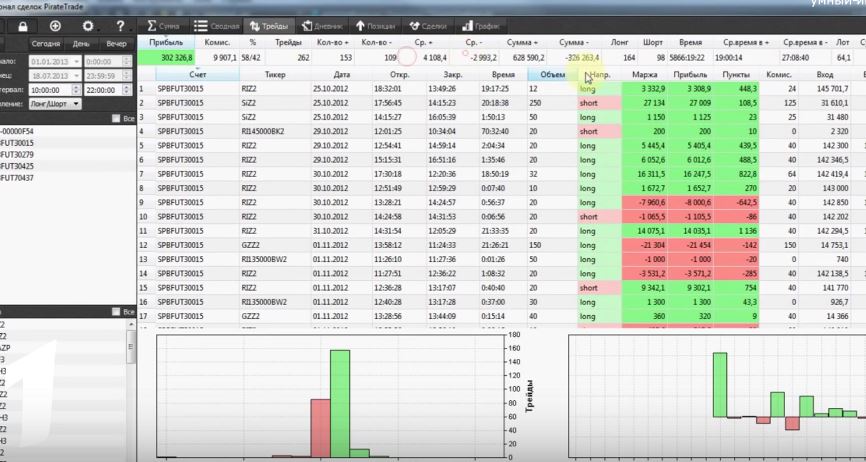Image resolution: width=866 pixels, height=462 pixels.
Task: Click the circled plus add icon
Action: 55,26
